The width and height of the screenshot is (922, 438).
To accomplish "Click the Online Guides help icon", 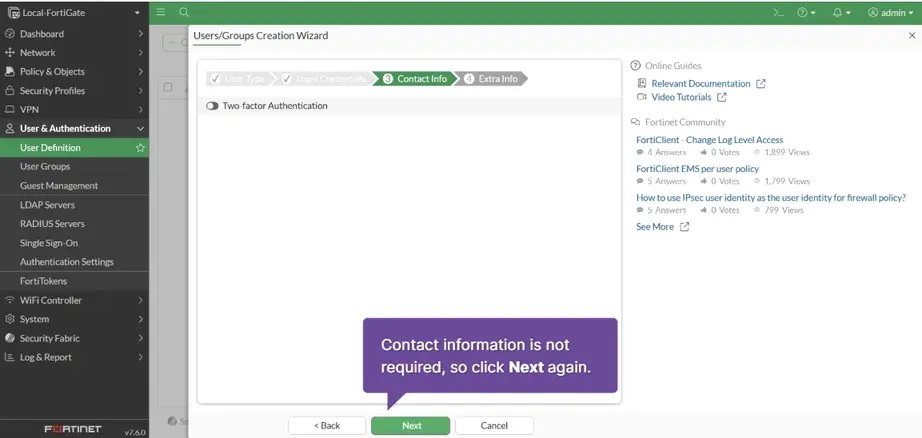I will pyautogui.click(x=635, y=65).
